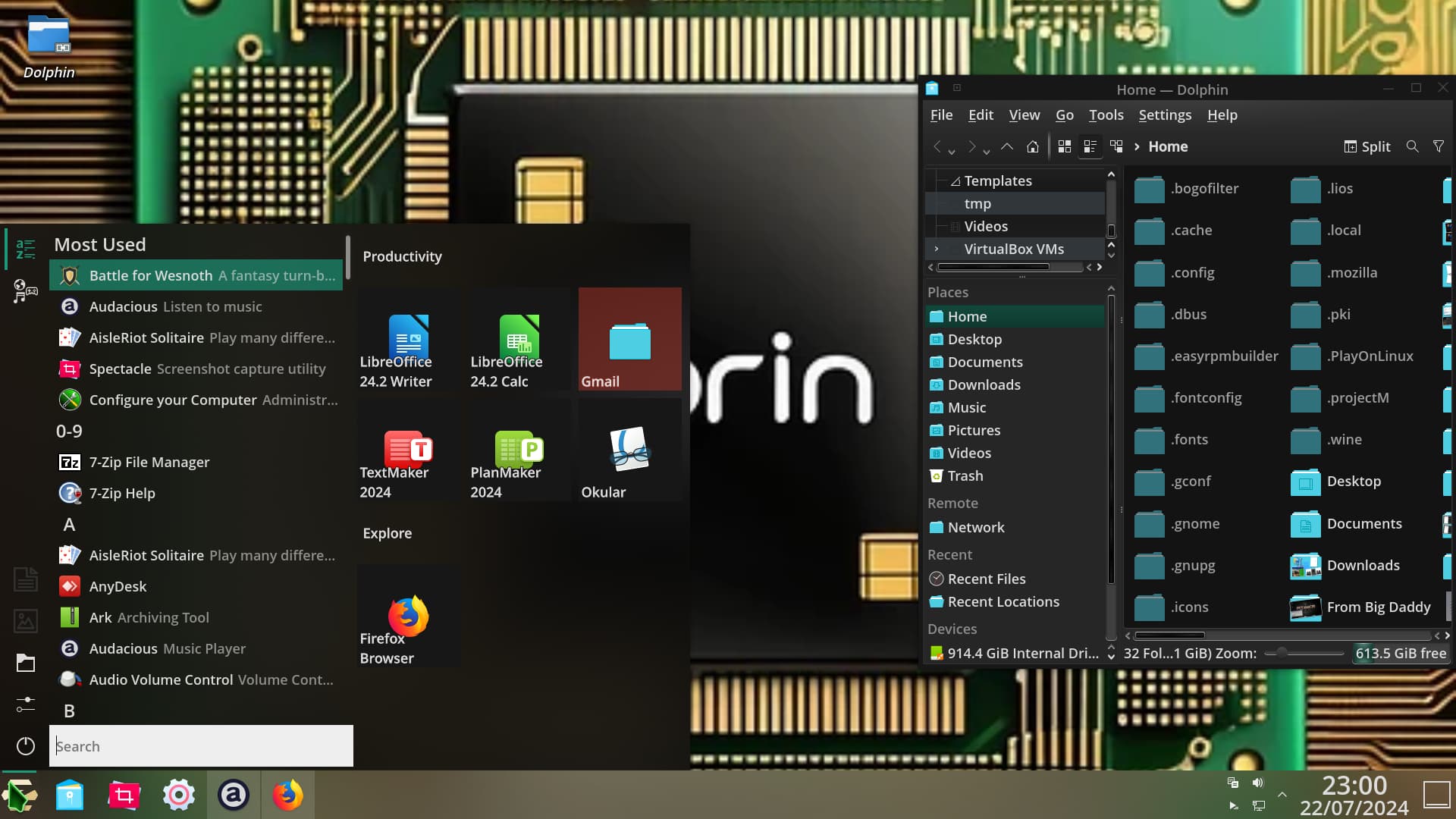Select games and multimedia category in sidebar
This screenshot has width=1456, height=819.
25,290
